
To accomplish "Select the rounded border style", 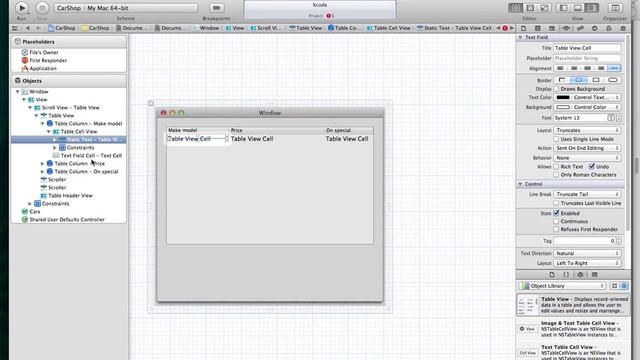I will pyautogui.click(x=613, y=80).
